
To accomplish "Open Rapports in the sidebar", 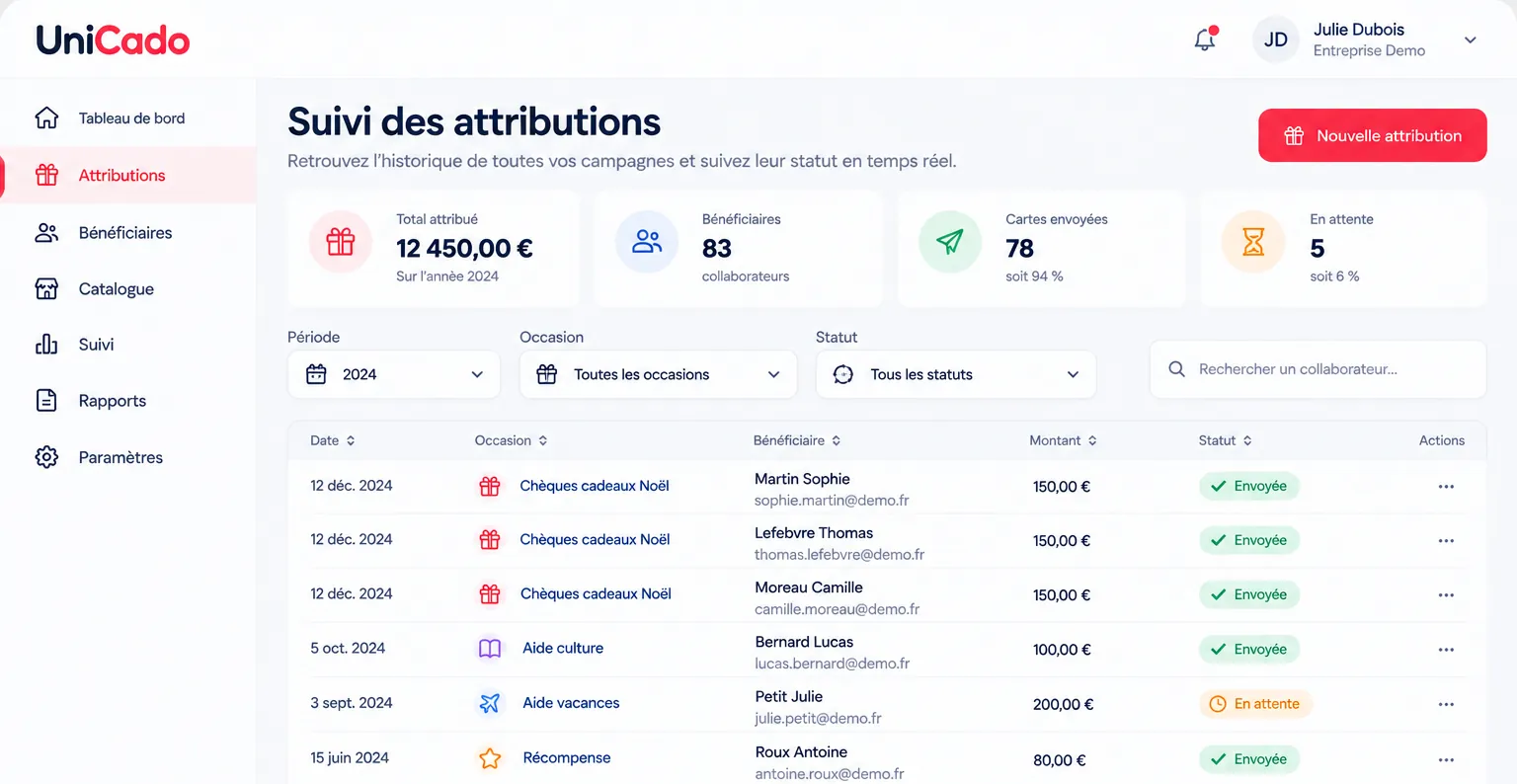I will point(128,401).
